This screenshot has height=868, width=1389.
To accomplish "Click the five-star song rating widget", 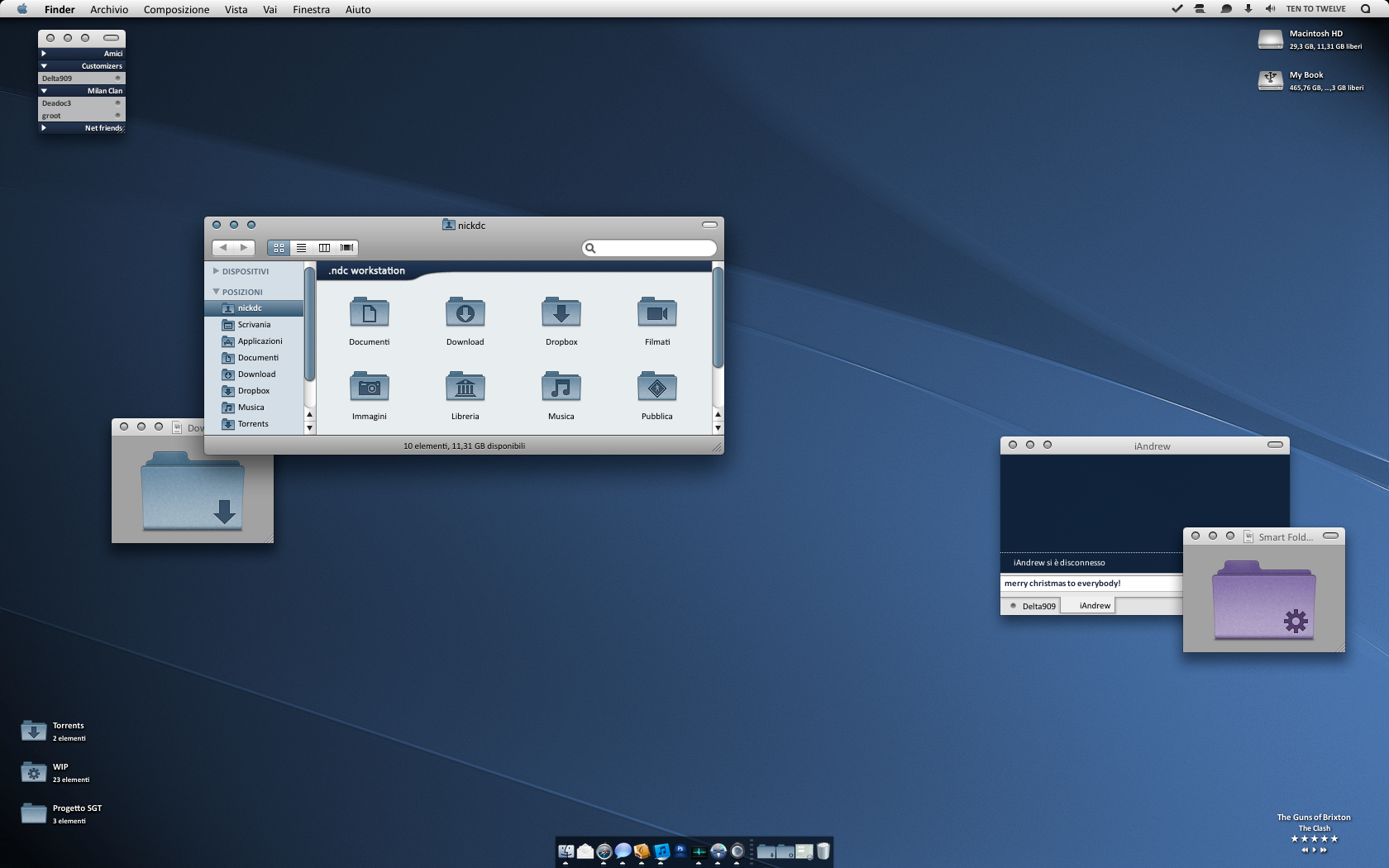I will [x=1314, y=839].
